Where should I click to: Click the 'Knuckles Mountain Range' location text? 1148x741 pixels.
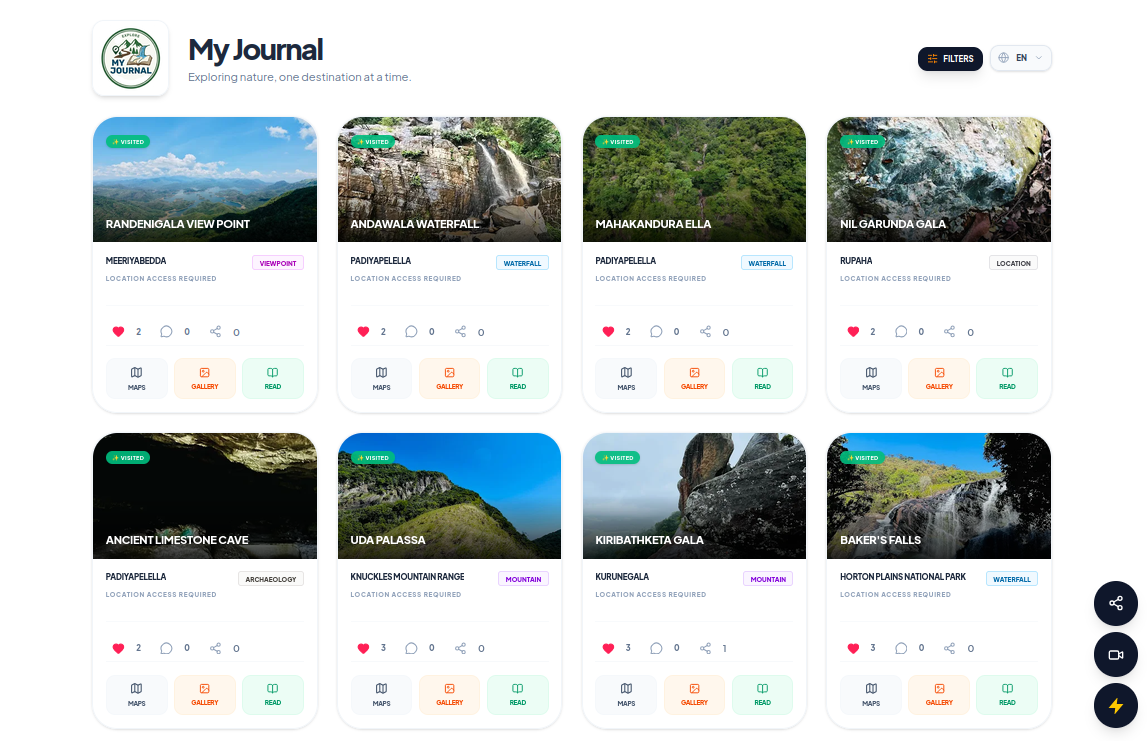(407, 577)
